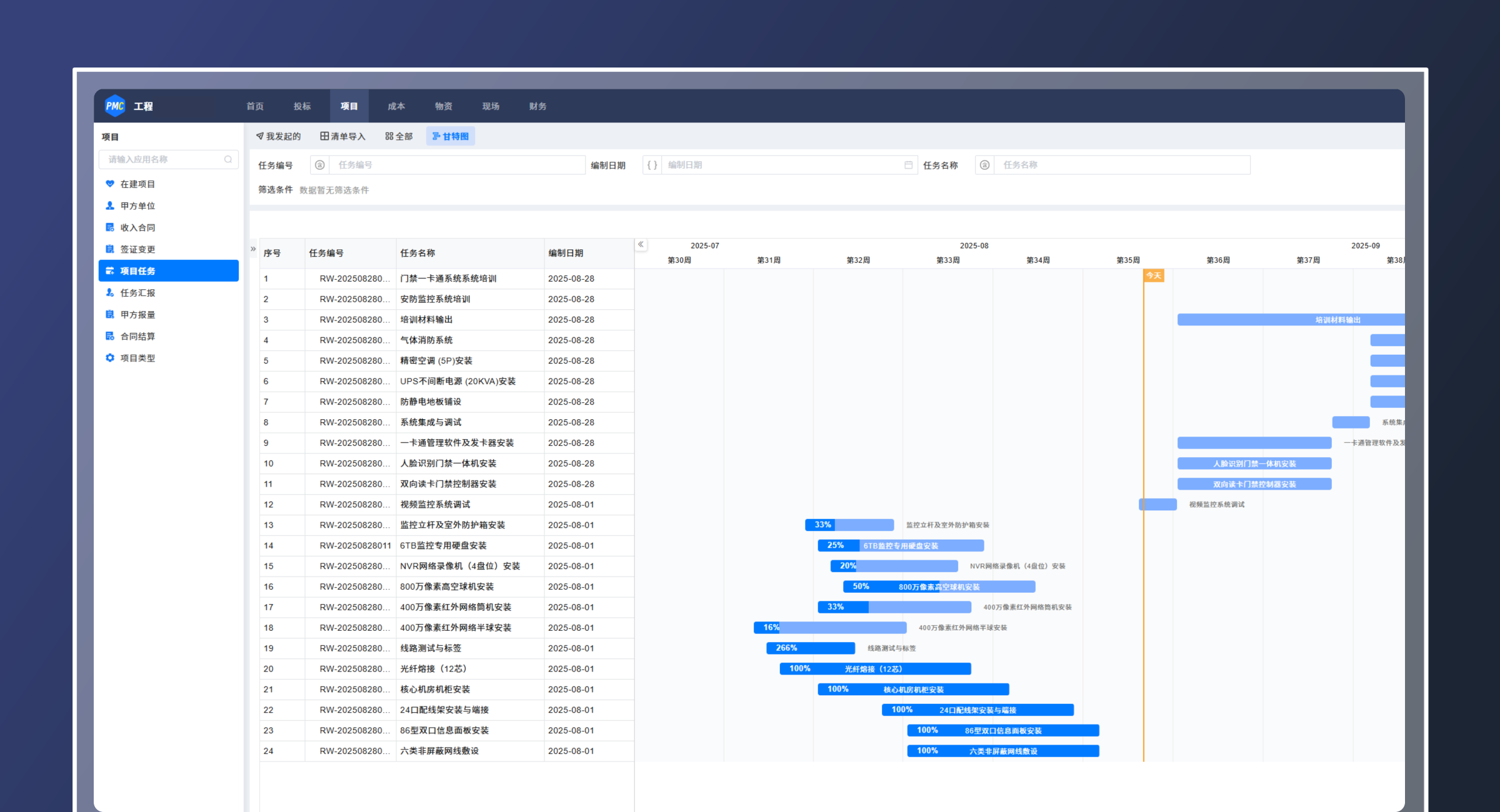Open the 甘特图 view tab

[x=451, y=136]
